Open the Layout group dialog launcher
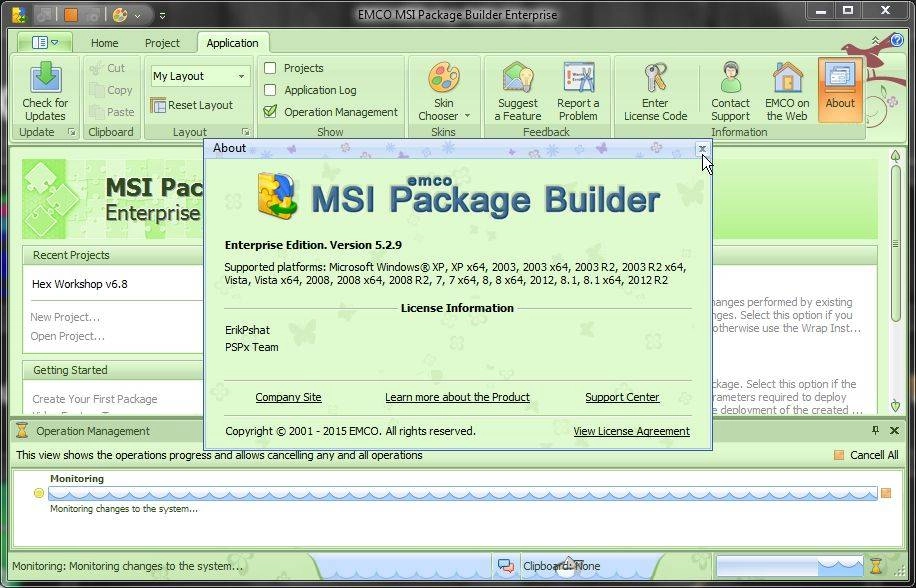Viewport: 916px width, 588px height. [x=246, y=133]
